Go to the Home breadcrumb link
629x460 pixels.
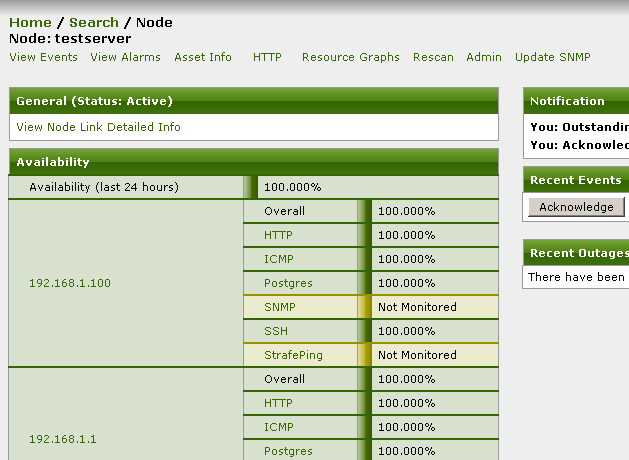30,22
